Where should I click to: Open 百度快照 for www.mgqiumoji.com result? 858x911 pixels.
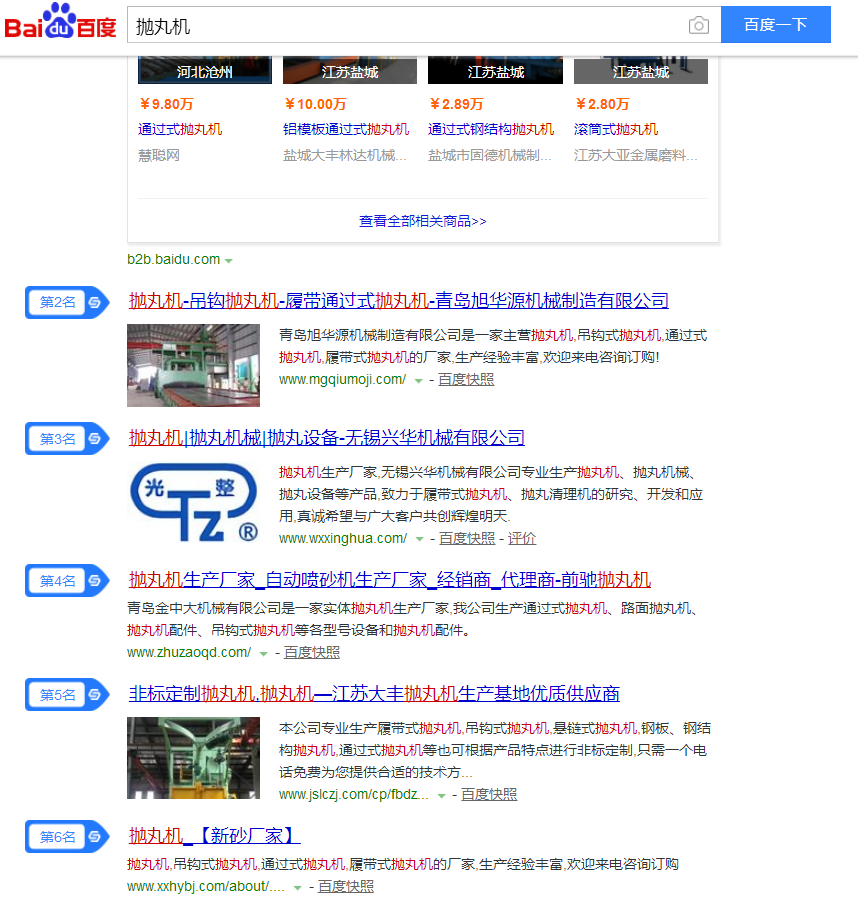[466, 380]
